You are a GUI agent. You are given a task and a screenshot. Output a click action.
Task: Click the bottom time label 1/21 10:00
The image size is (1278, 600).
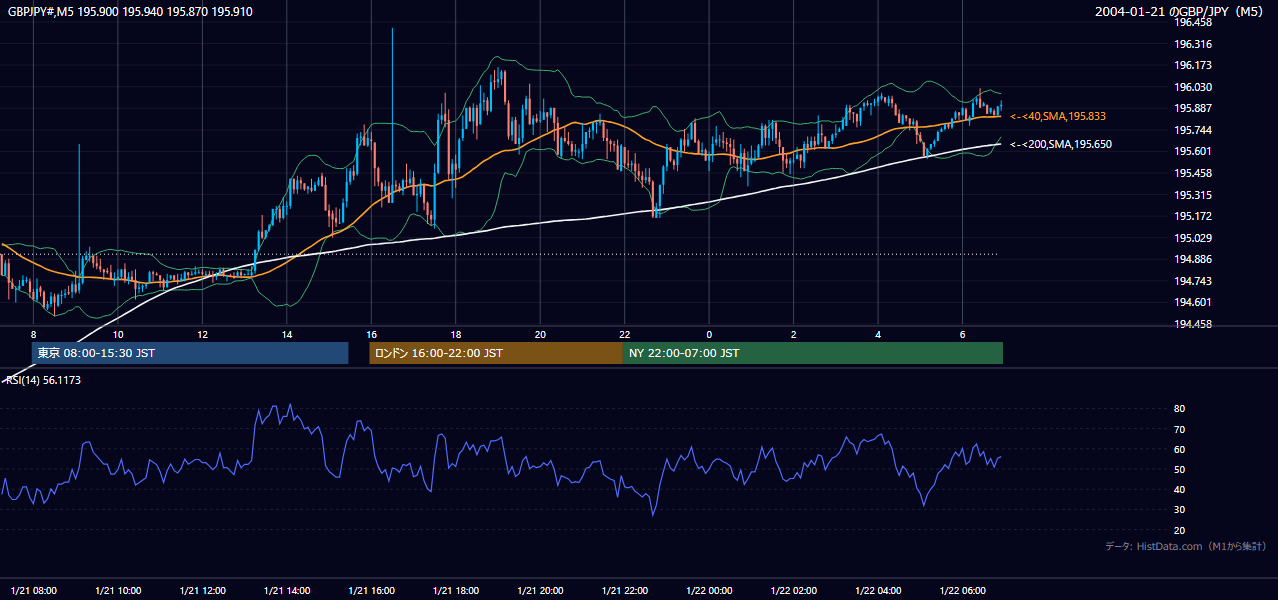click(118, 591)
